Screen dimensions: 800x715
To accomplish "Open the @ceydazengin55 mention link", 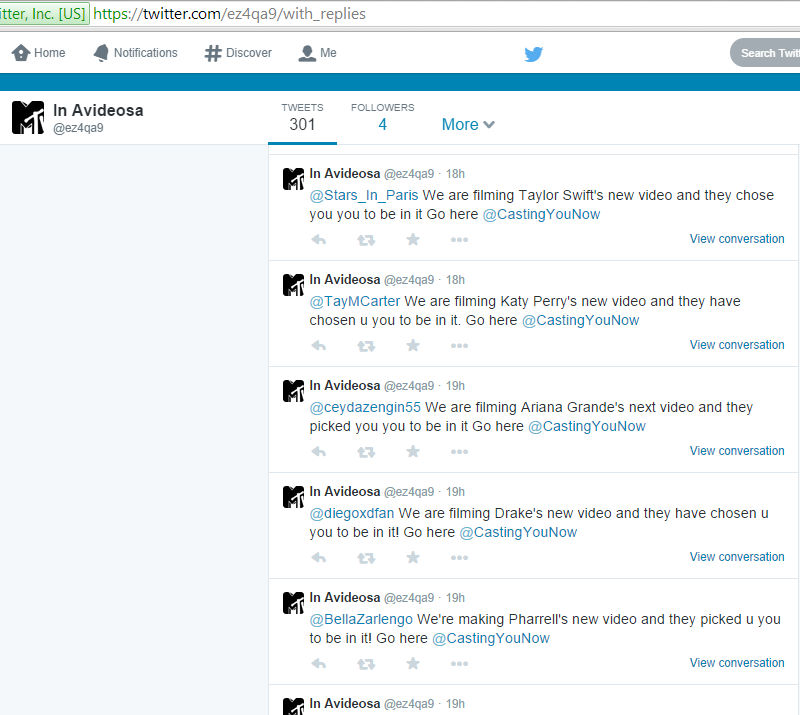I will pyautogui.click(x=365, y=407).
